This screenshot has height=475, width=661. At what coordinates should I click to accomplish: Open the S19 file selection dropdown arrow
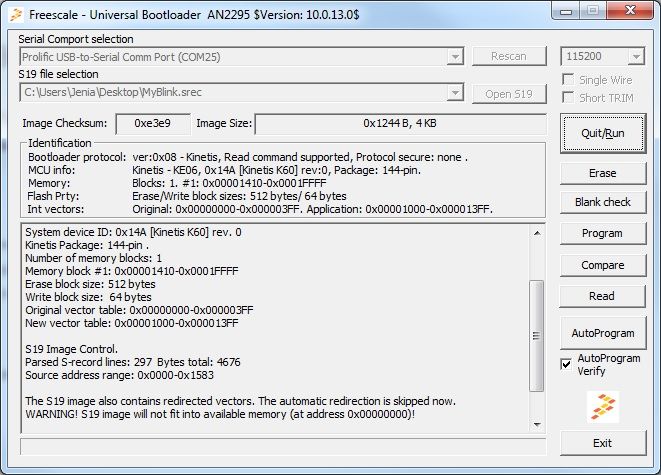coord(455,93)
